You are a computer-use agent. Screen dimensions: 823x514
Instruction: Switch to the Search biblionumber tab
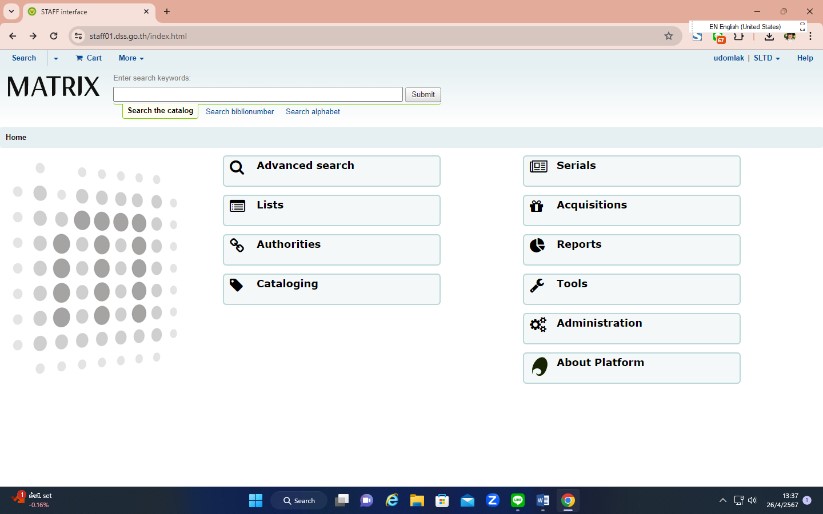point(239,112)
